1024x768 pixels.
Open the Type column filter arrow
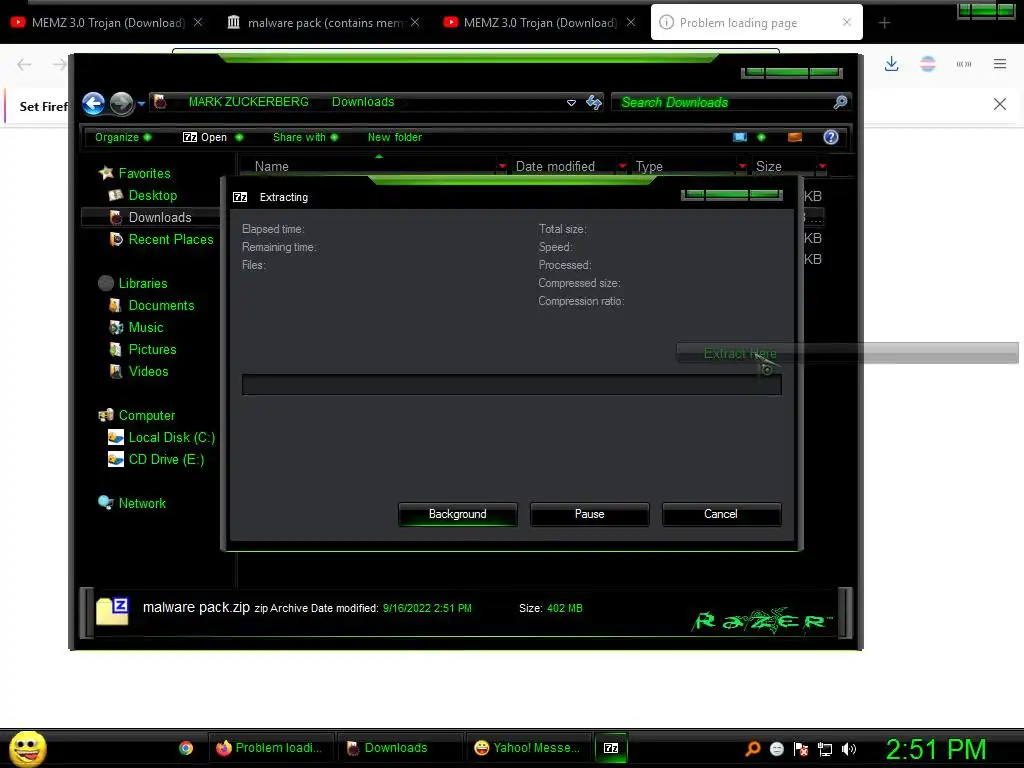[743, 167]
